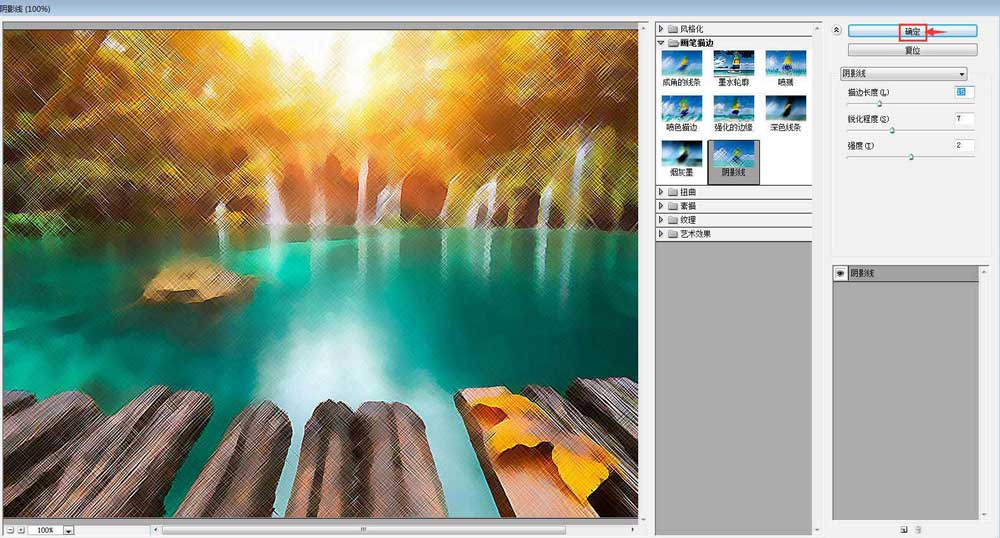Click the 锐化程度 slider handle
The width and height of the screenshot is (1000, 538).
click(892, 130)
